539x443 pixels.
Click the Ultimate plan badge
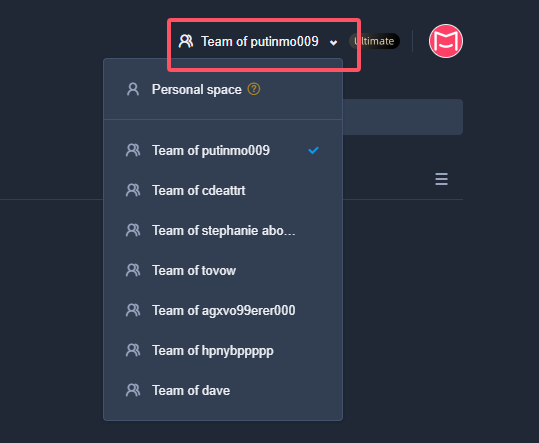click(x=374, y=41)
